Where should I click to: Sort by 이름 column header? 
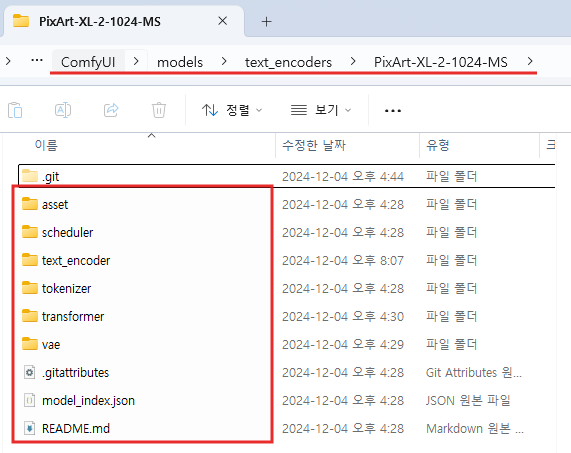tap(46, 145)
